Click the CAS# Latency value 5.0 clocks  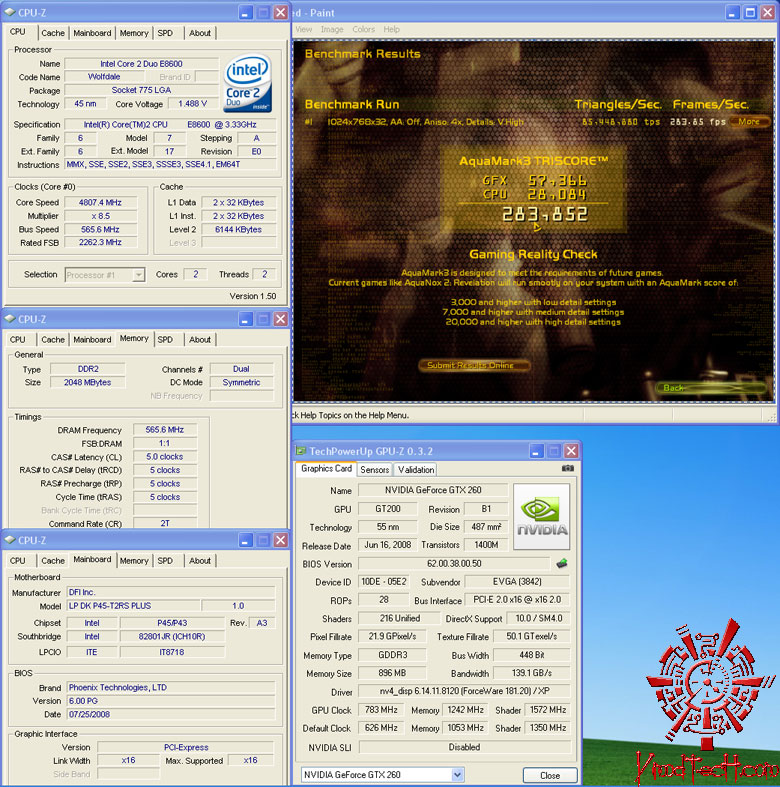[165, 457]
